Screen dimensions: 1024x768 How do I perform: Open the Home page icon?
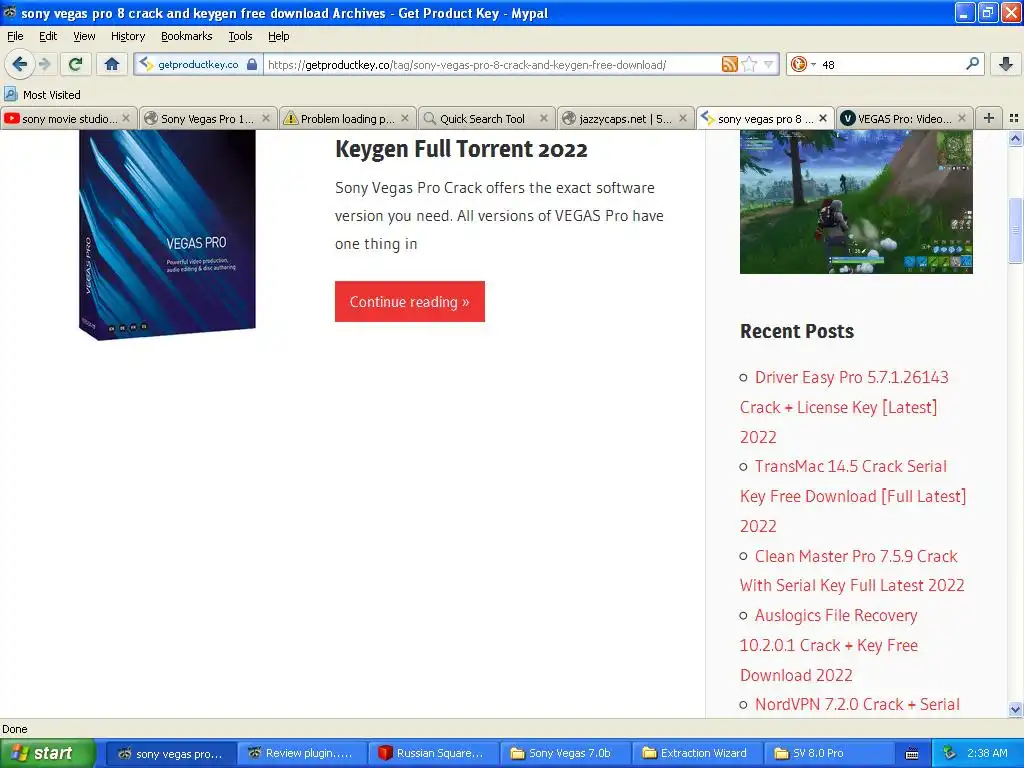[112, 64]
